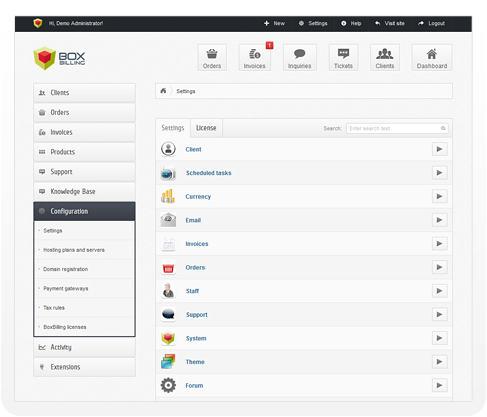Open the Products sidebar menu

[x=84, y=152]
